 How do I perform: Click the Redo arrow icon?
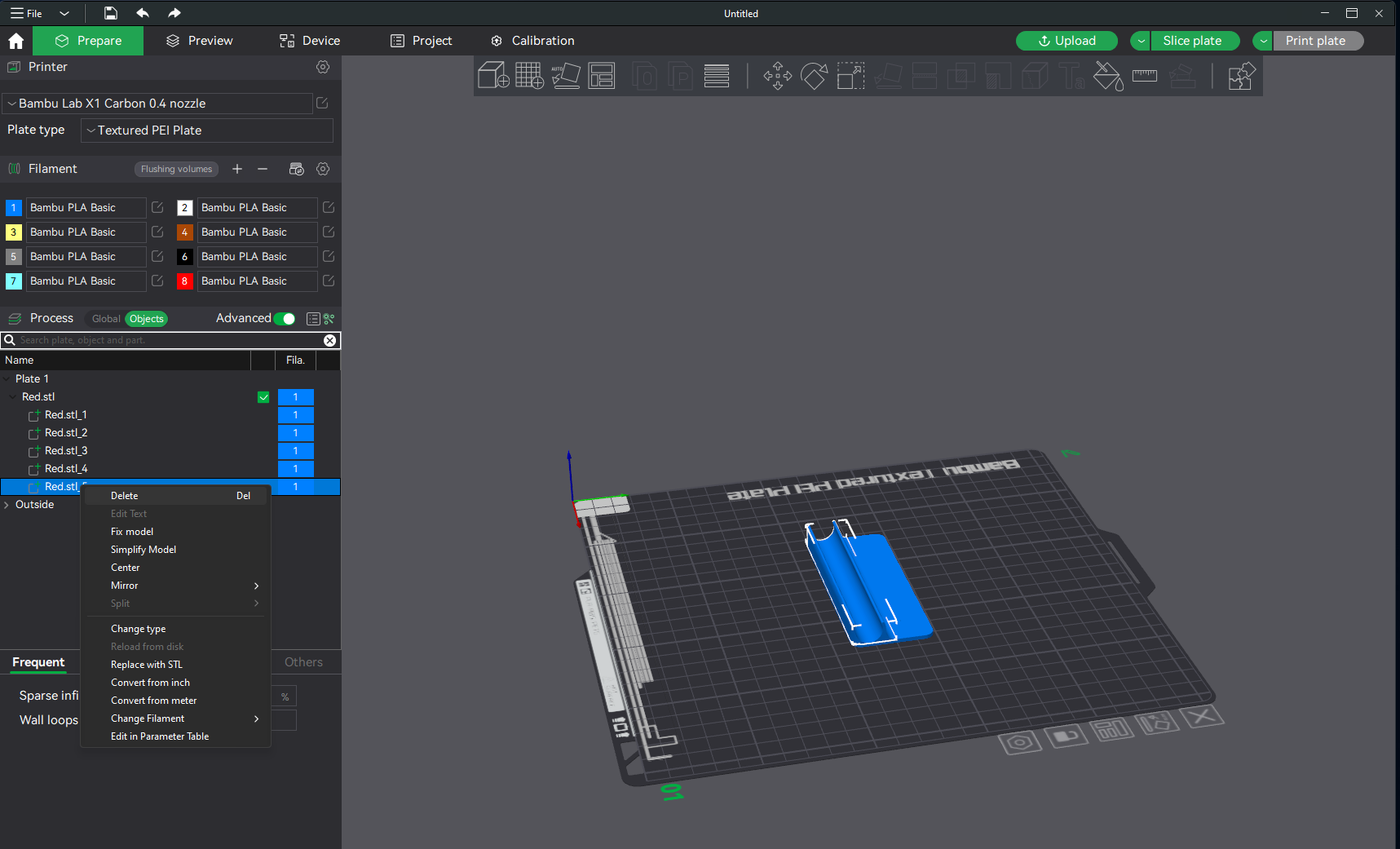click(174, 13)
